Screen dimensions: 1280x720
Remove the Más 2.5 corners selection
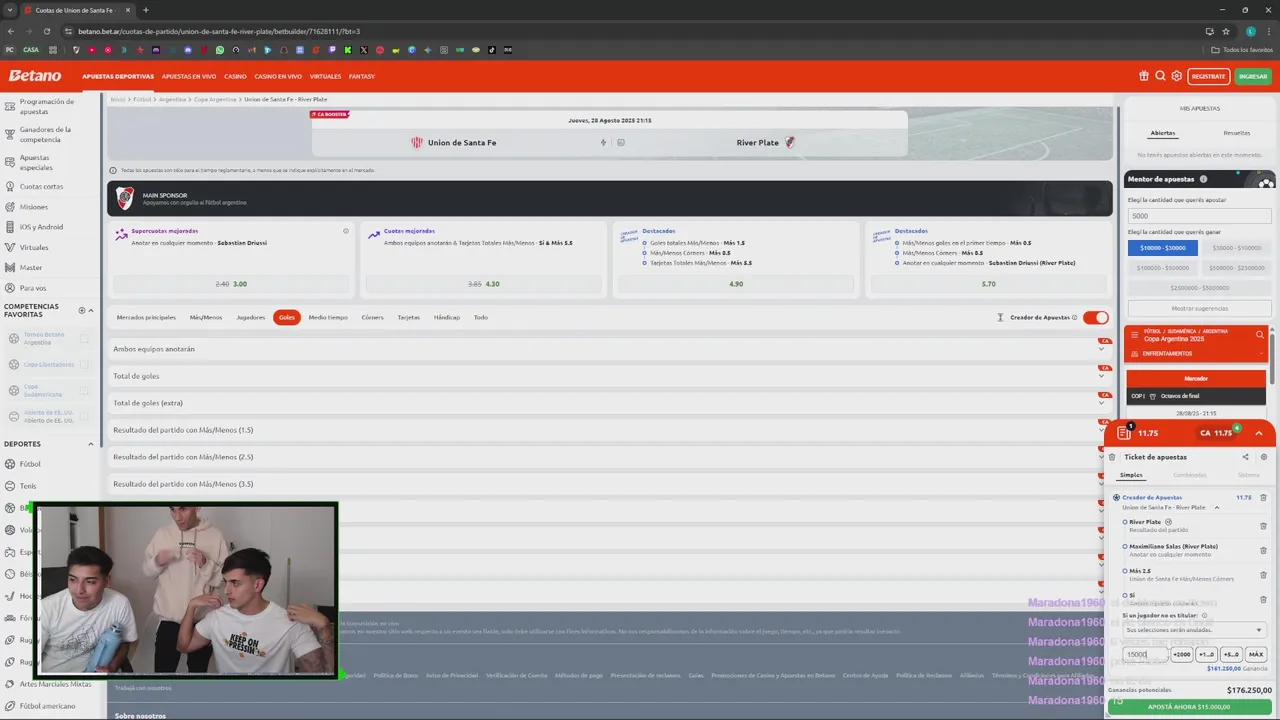(1263, 574)
